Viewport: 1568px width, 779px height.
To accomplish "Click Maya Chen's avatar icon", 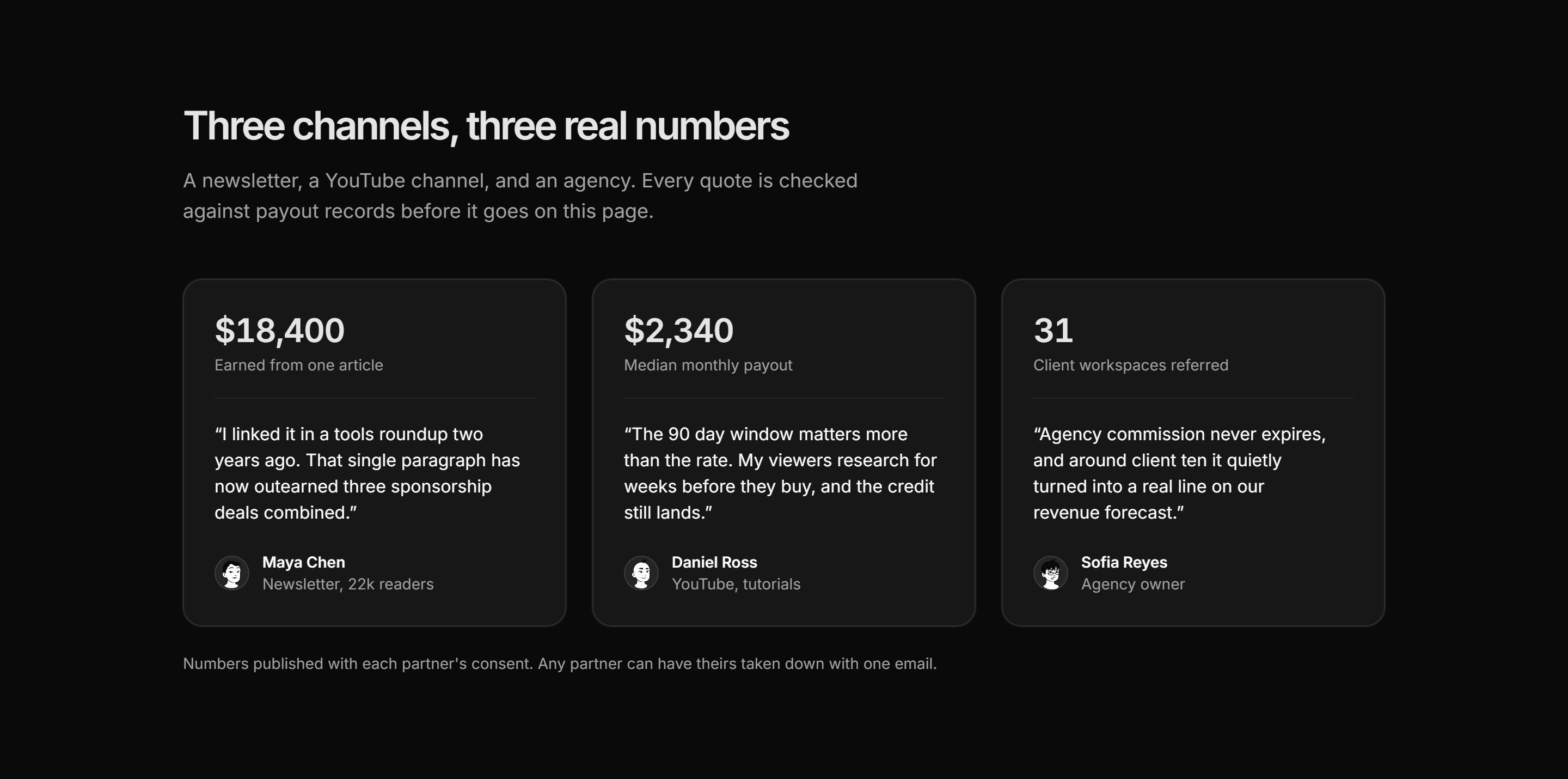I will pyautogui.click(x=231, y=573).
